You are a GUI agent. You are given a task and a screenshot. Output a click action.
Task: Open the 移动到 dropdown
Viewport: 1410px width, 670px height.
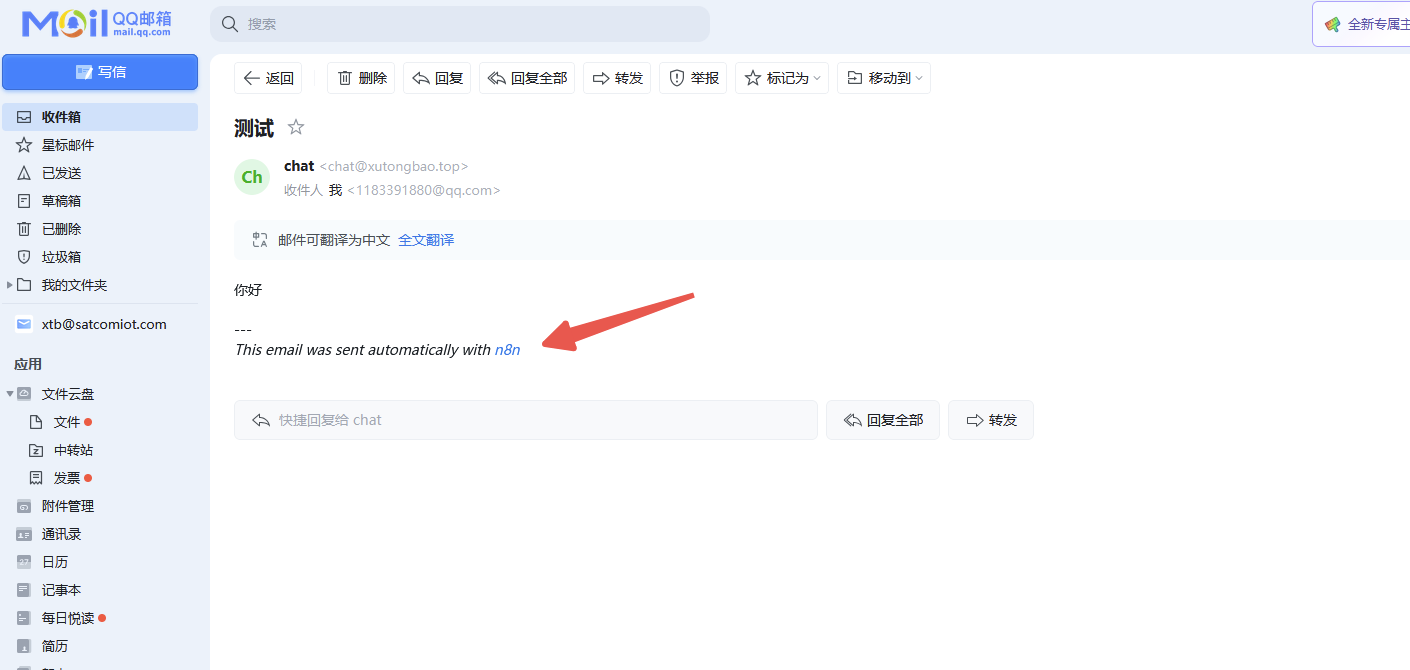pyautogui.click(x=884, y=78)
